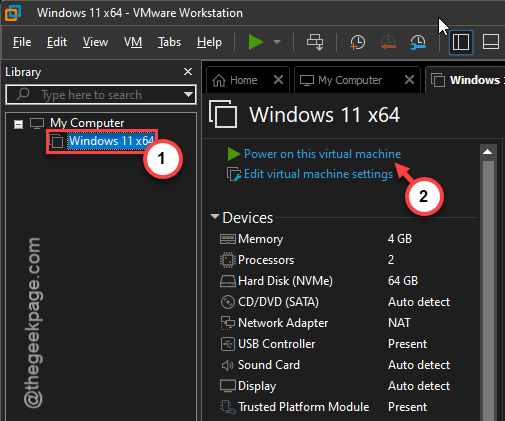This screenshot has height=421, width=505.
Task: Select the Sound Card label
Action: (x=269, y=365)
